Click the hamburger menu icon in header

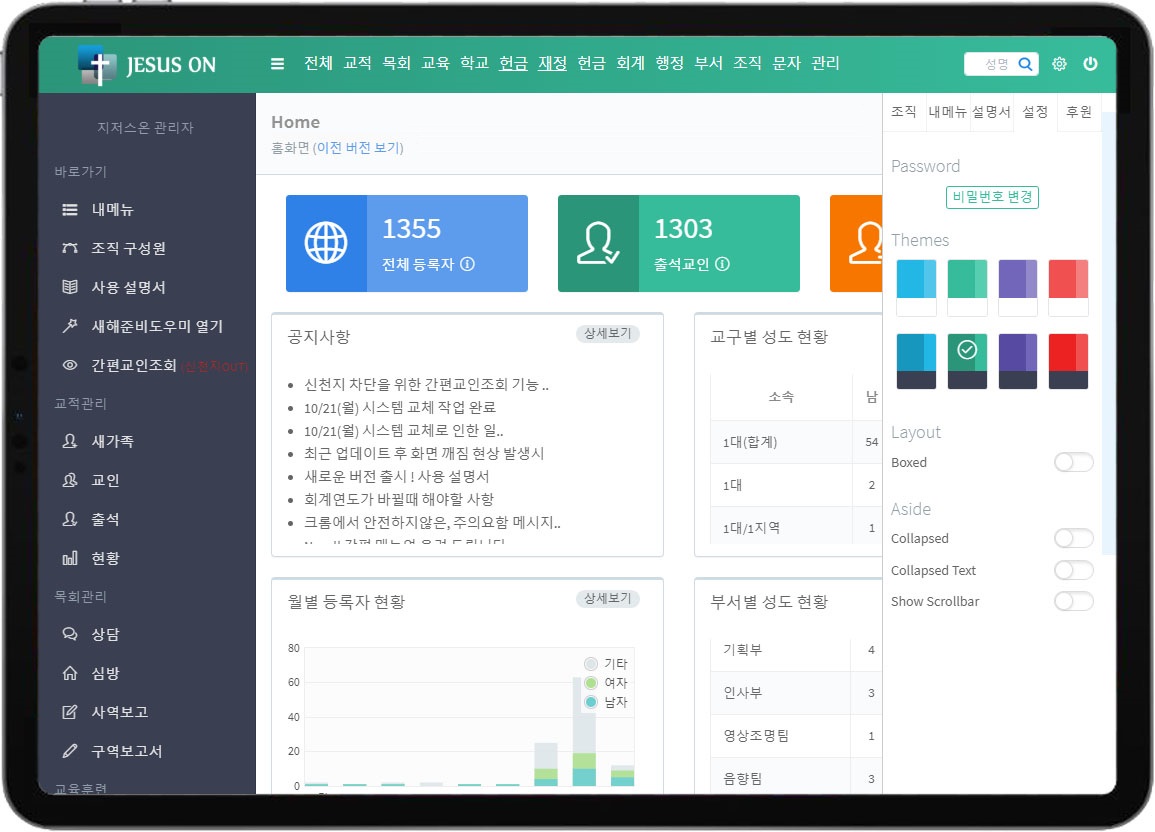click(278, 64)
